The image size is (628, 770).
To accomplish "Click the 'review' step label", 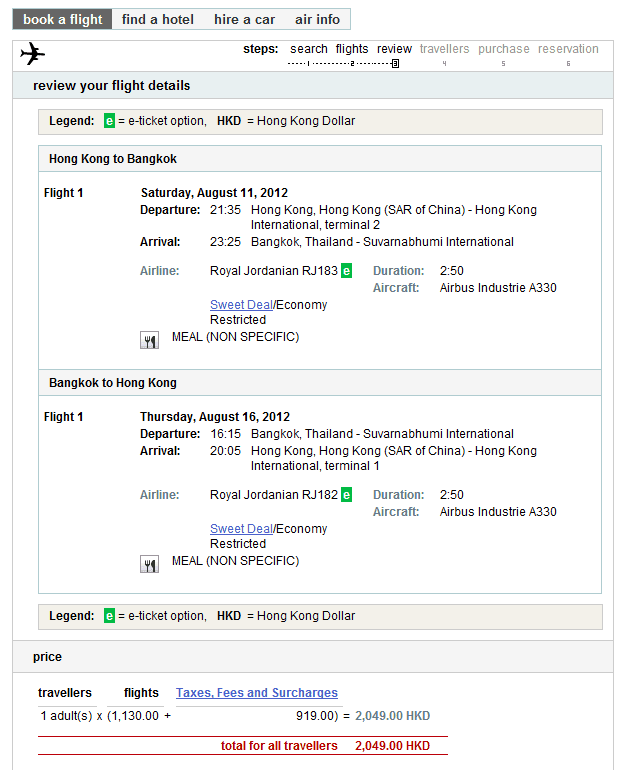I will pos(395,49).
